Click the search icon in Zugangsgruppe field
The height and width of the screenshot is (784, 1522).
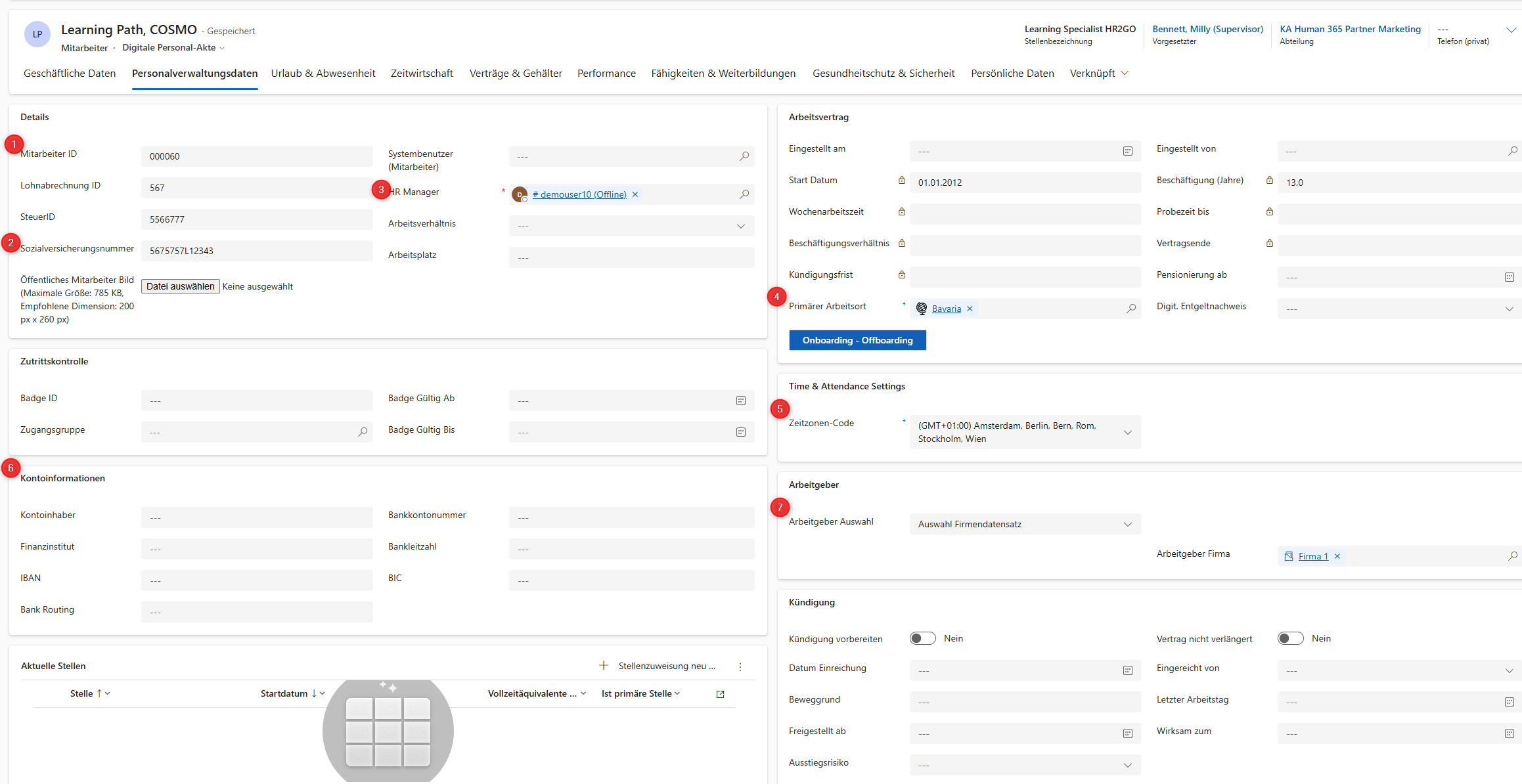[362, 432]
